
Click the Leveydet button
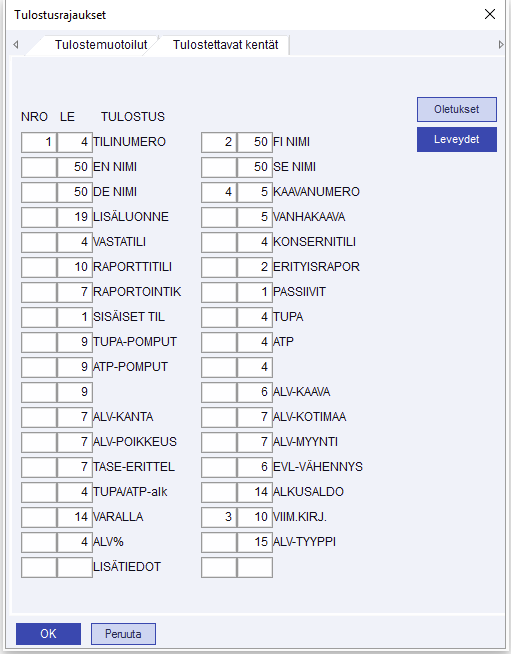click(457, 139)
